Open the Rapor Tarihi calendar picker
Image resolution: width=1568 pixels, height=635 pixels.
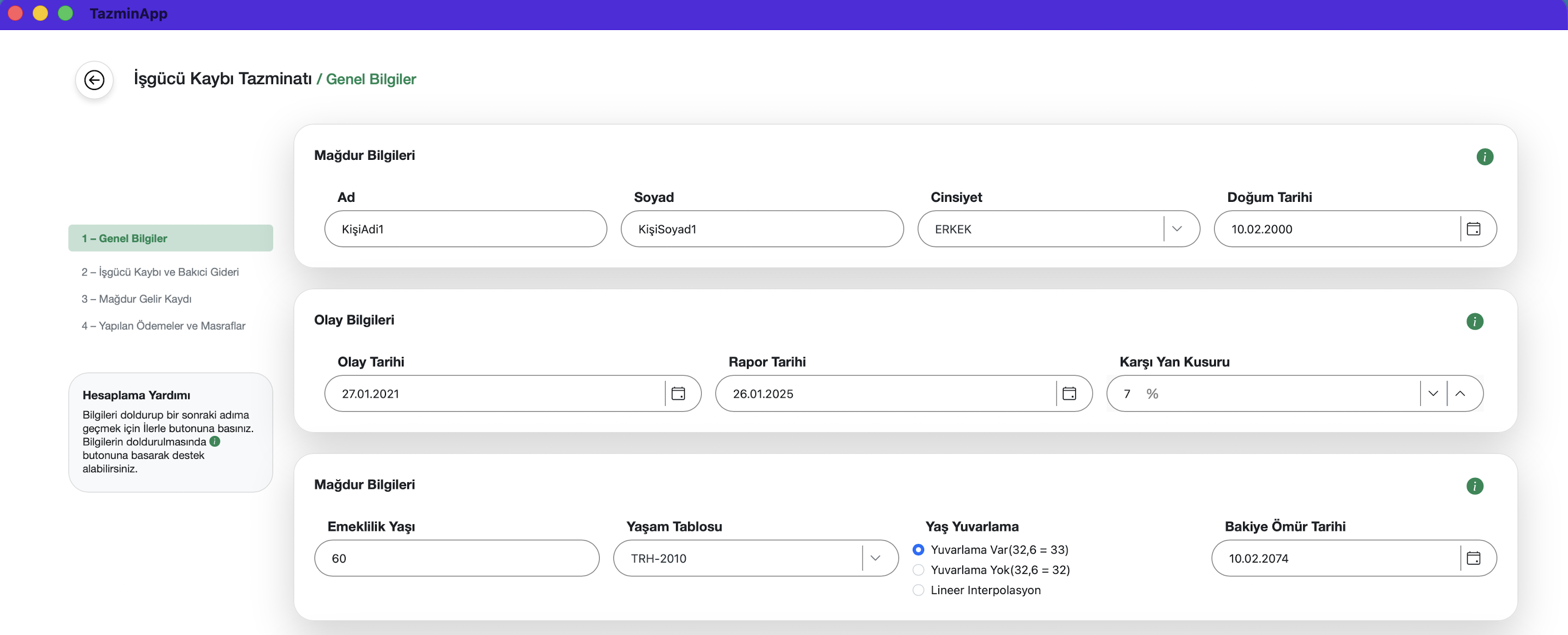(1069, 394)
